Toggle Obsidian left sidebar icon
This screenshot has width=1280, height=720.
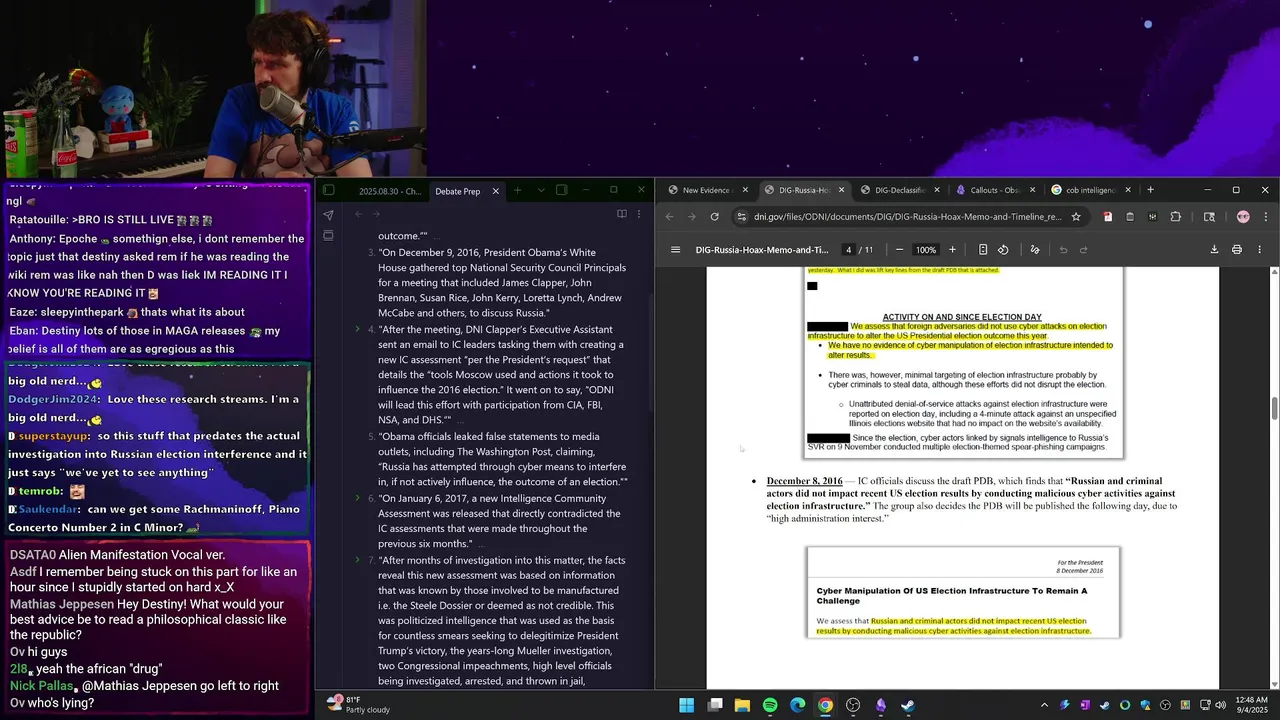328,190
